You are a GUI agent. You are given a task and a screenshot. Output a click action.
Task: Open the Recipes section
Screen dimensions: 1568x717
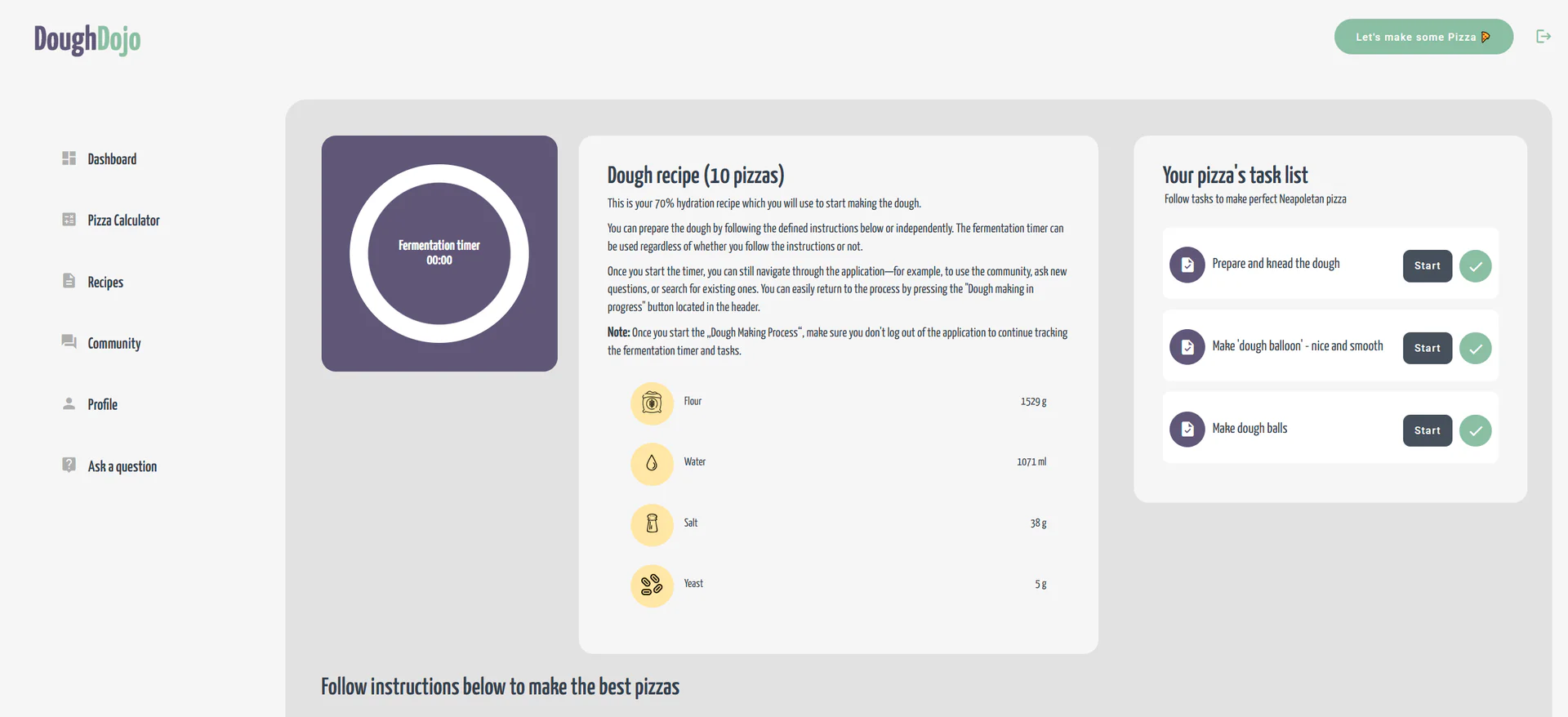69,280
